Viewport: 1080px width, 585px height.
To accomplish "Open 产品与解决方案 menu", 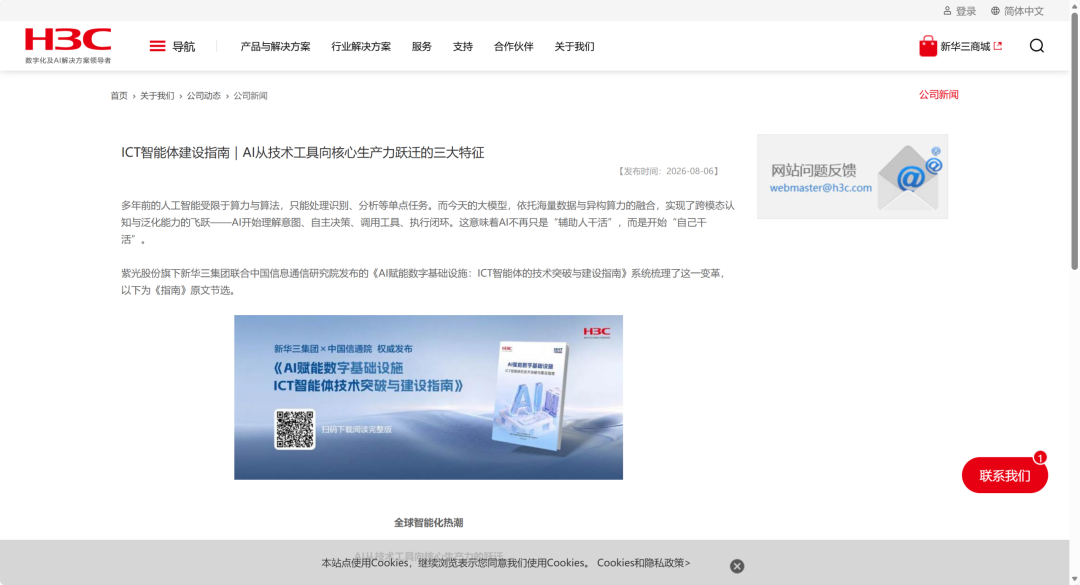I will [276, 46].
